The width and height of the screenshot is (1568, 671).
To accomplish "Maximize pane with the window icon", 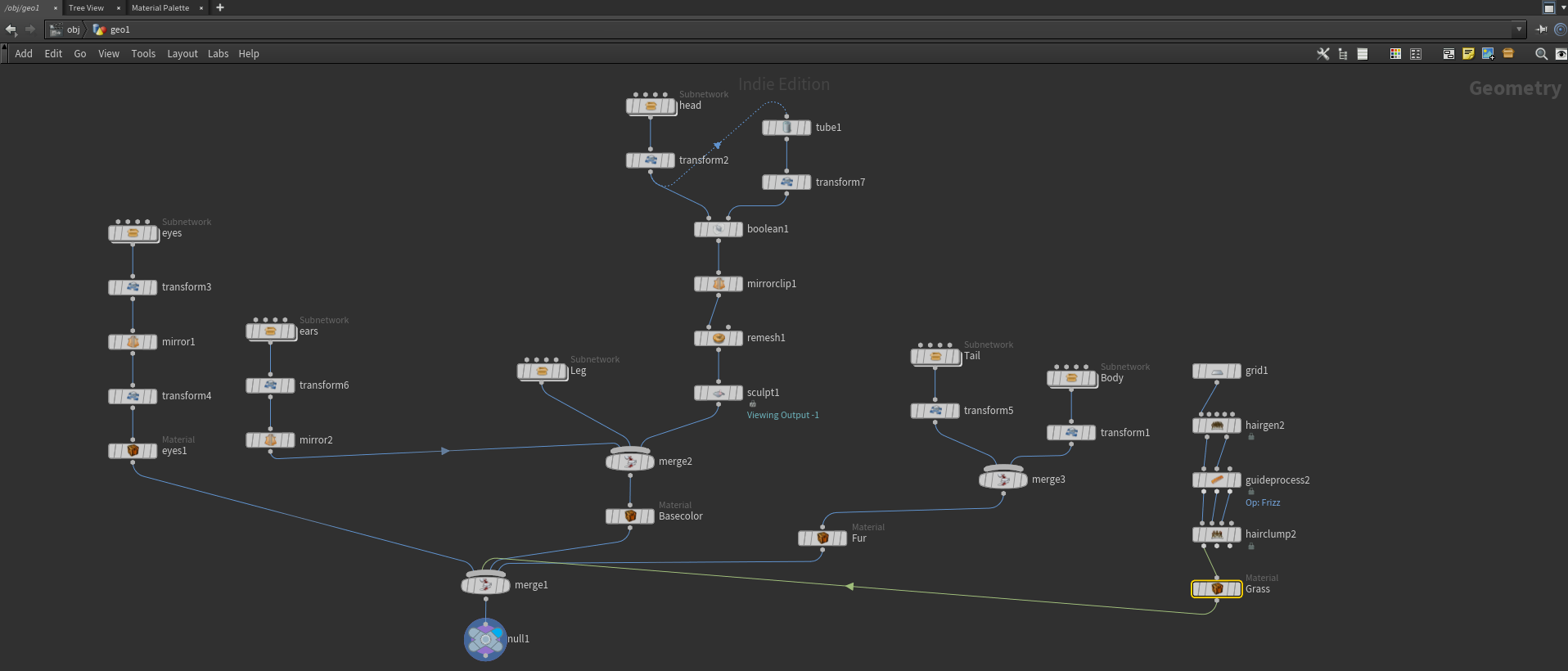I will 1548,7.
